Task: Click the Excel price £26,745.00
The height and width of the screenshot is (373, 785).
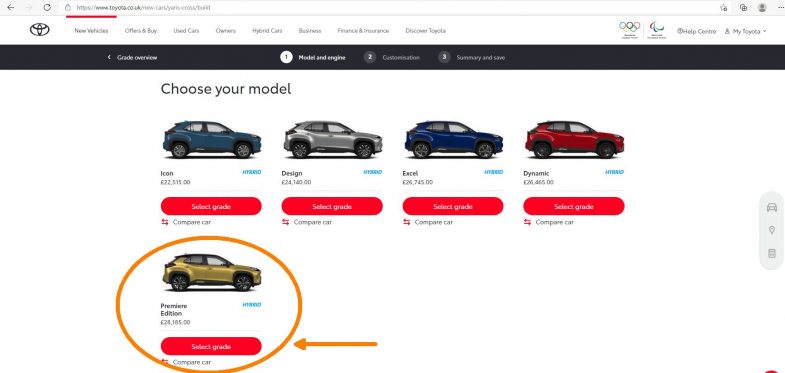Action: [418, 182]
